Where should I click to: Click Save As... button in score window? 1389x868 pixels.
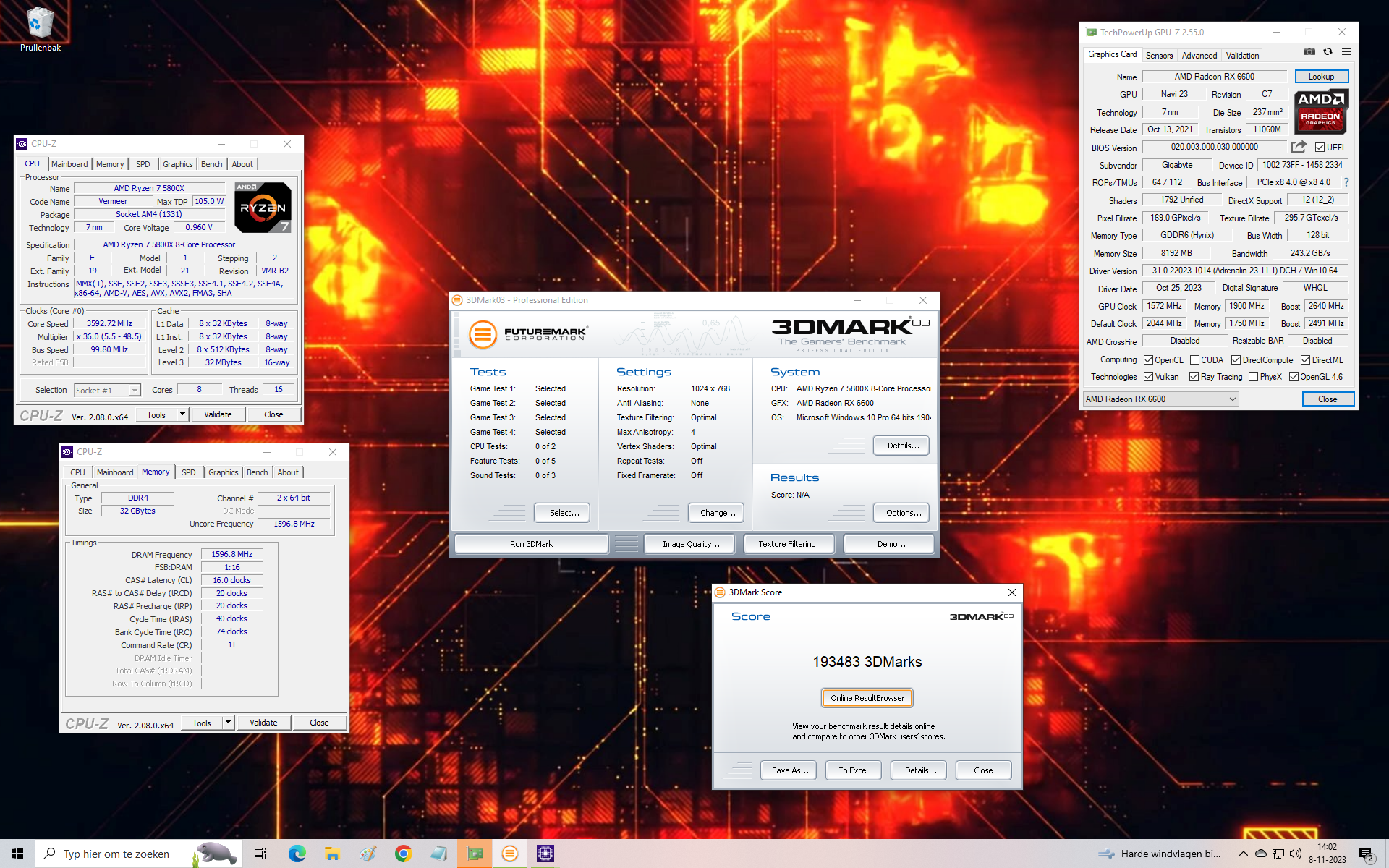[789, 770]
